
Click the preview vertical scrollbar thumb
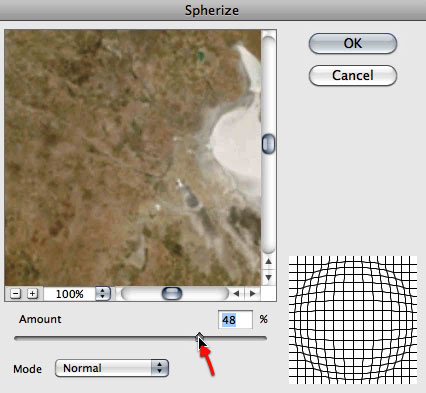pos(268,144)
